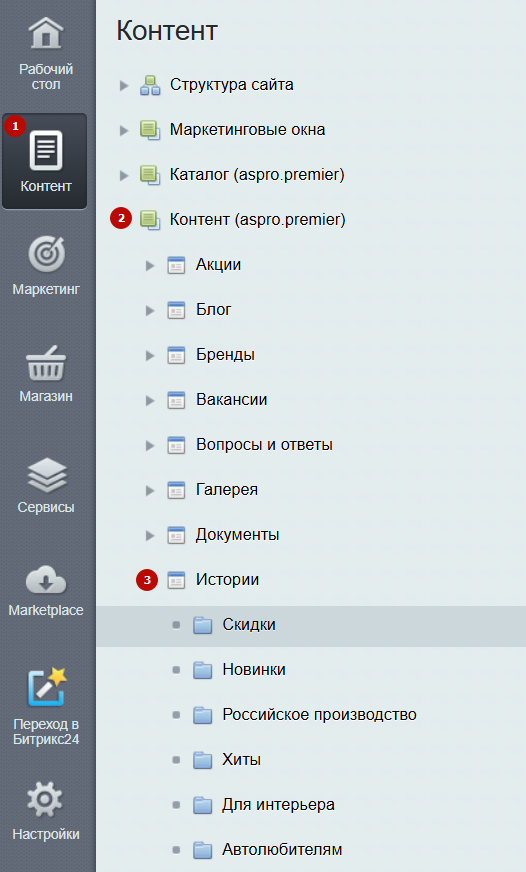Expand the Вопросы и ответы arrow

pos(150,445)
